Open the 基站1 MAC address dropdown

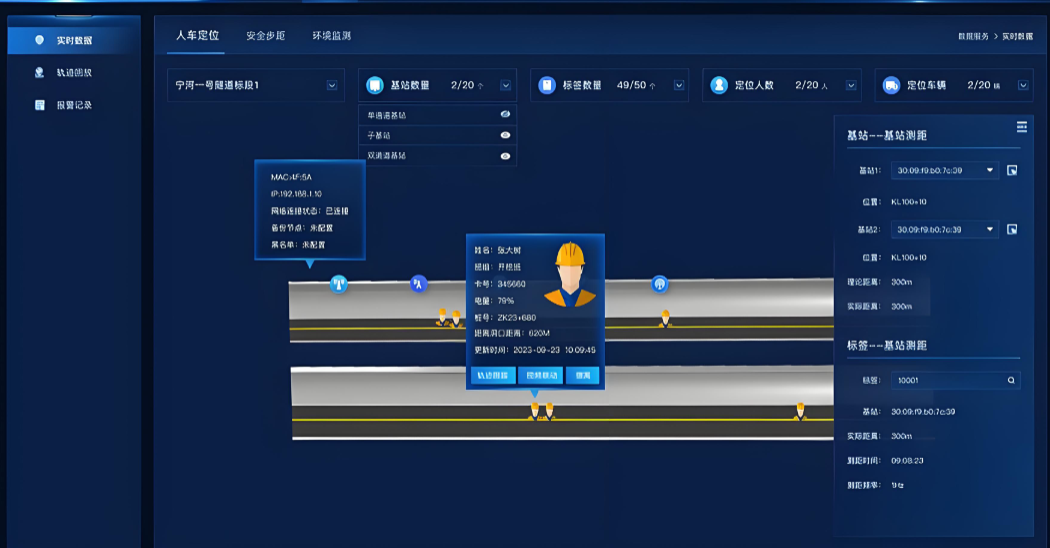pyautogui.click(x=990, y=171)
